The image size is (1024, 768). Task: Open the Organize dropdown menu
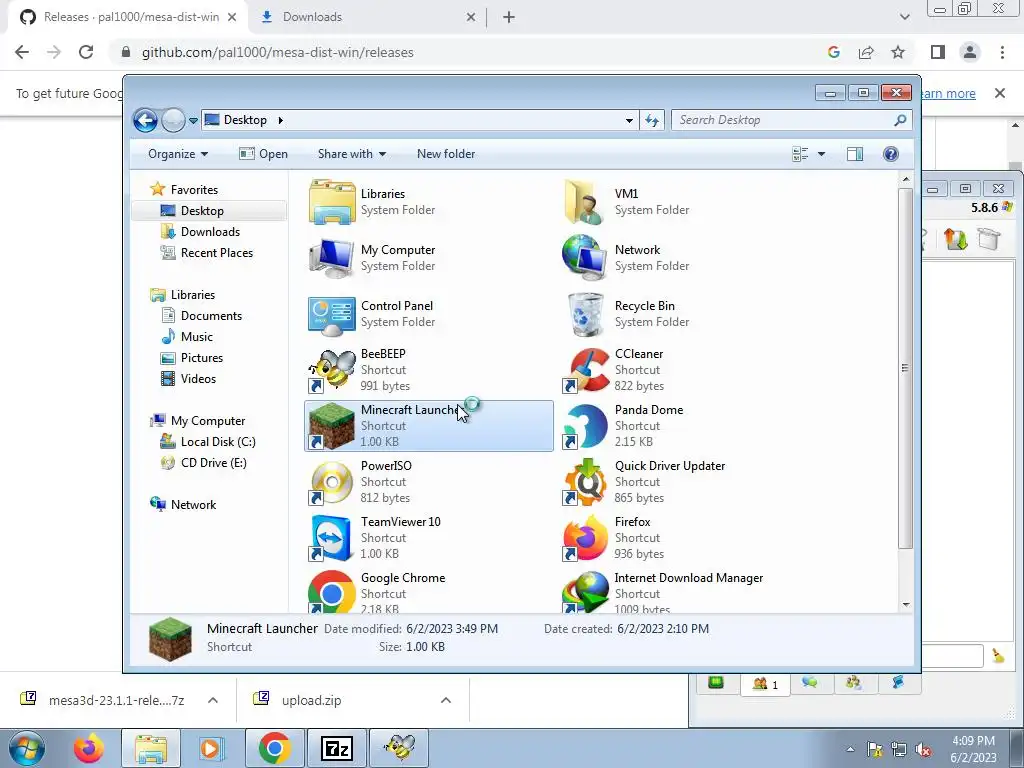178,154
